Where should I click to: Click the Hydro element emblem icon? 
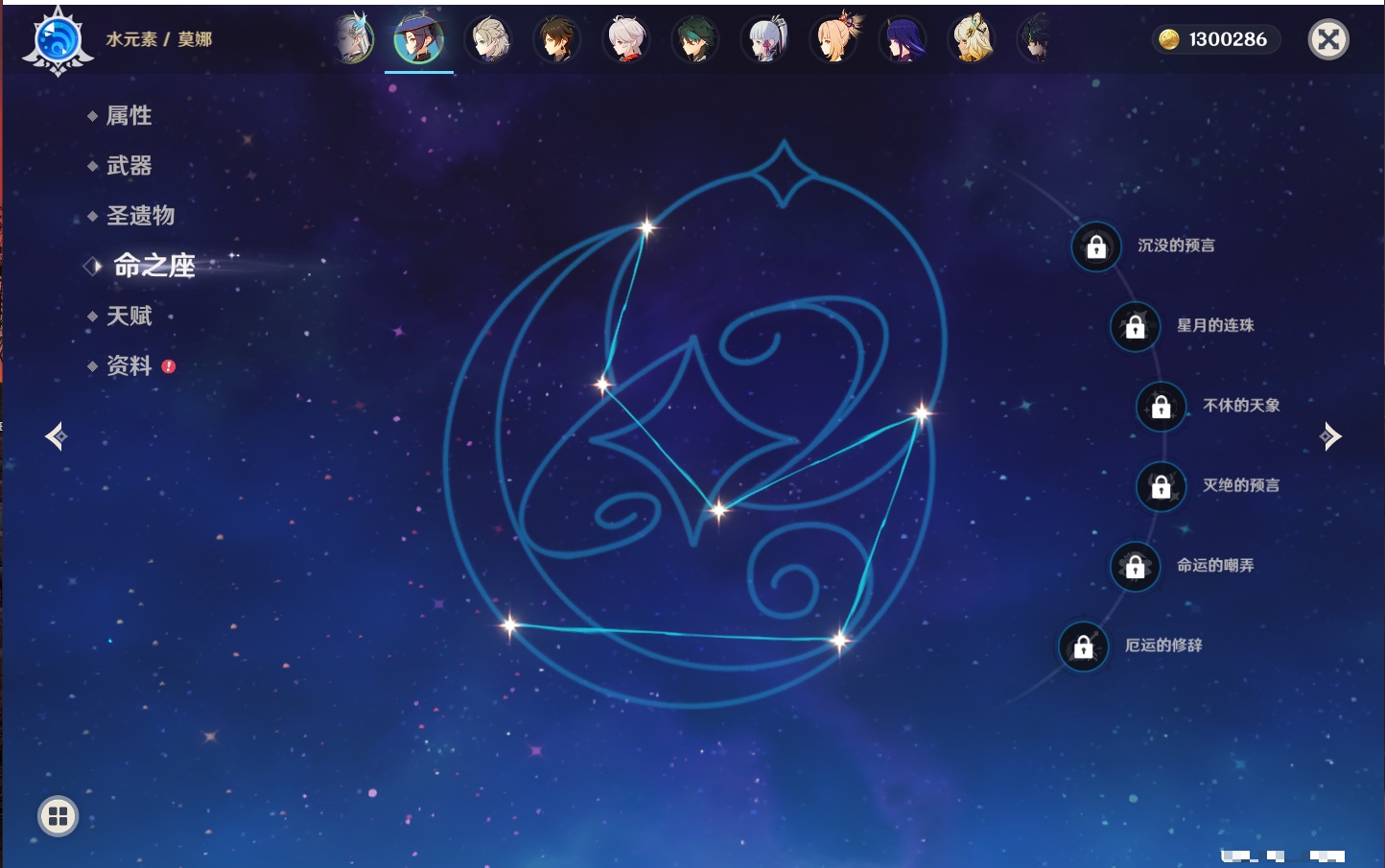[58, 40]
